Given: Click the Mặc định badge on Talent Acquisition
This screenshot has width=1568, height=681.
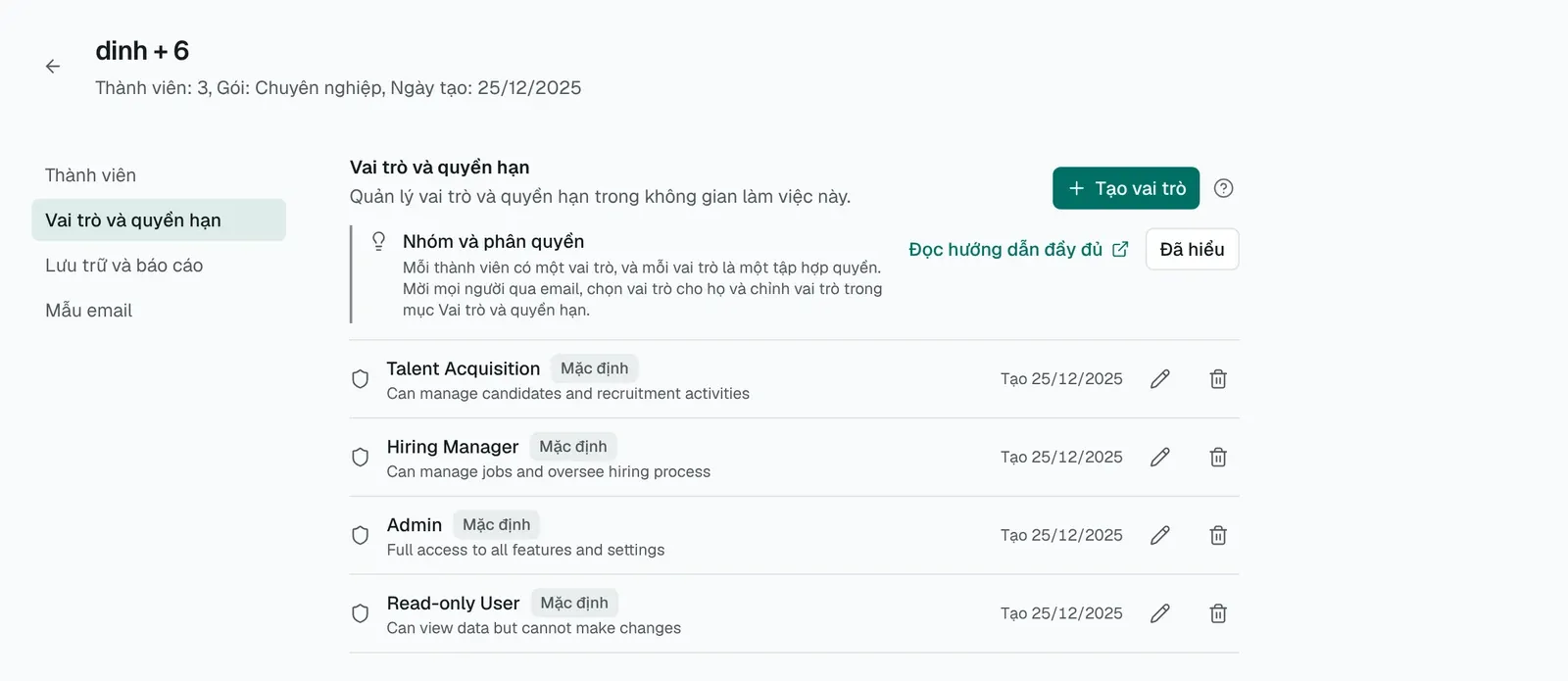Looking at the screenshot, I should pos(595,368).
